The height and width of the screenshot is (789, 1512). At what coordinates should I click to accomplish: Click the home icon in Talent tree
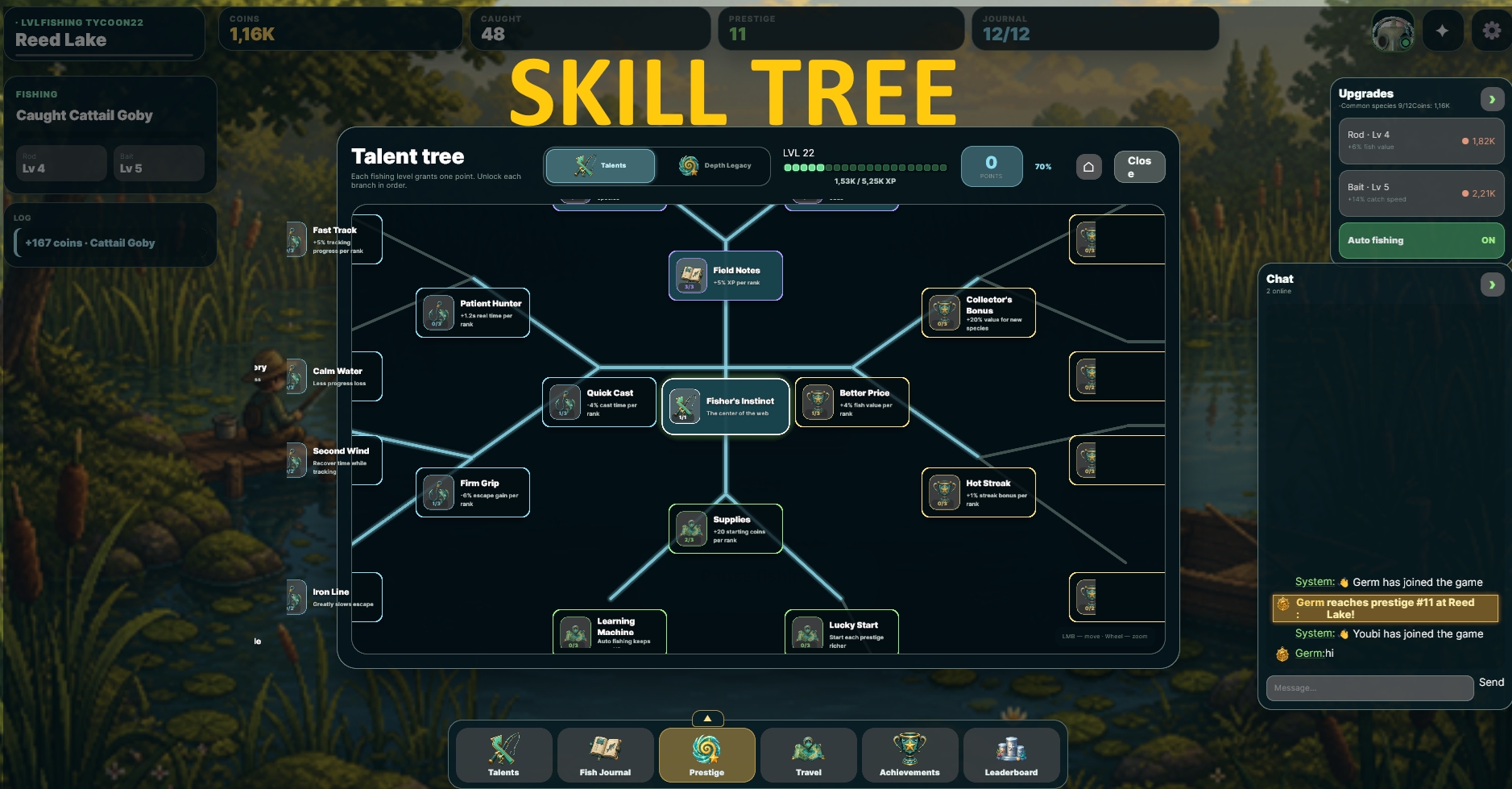pos(1088,167)
